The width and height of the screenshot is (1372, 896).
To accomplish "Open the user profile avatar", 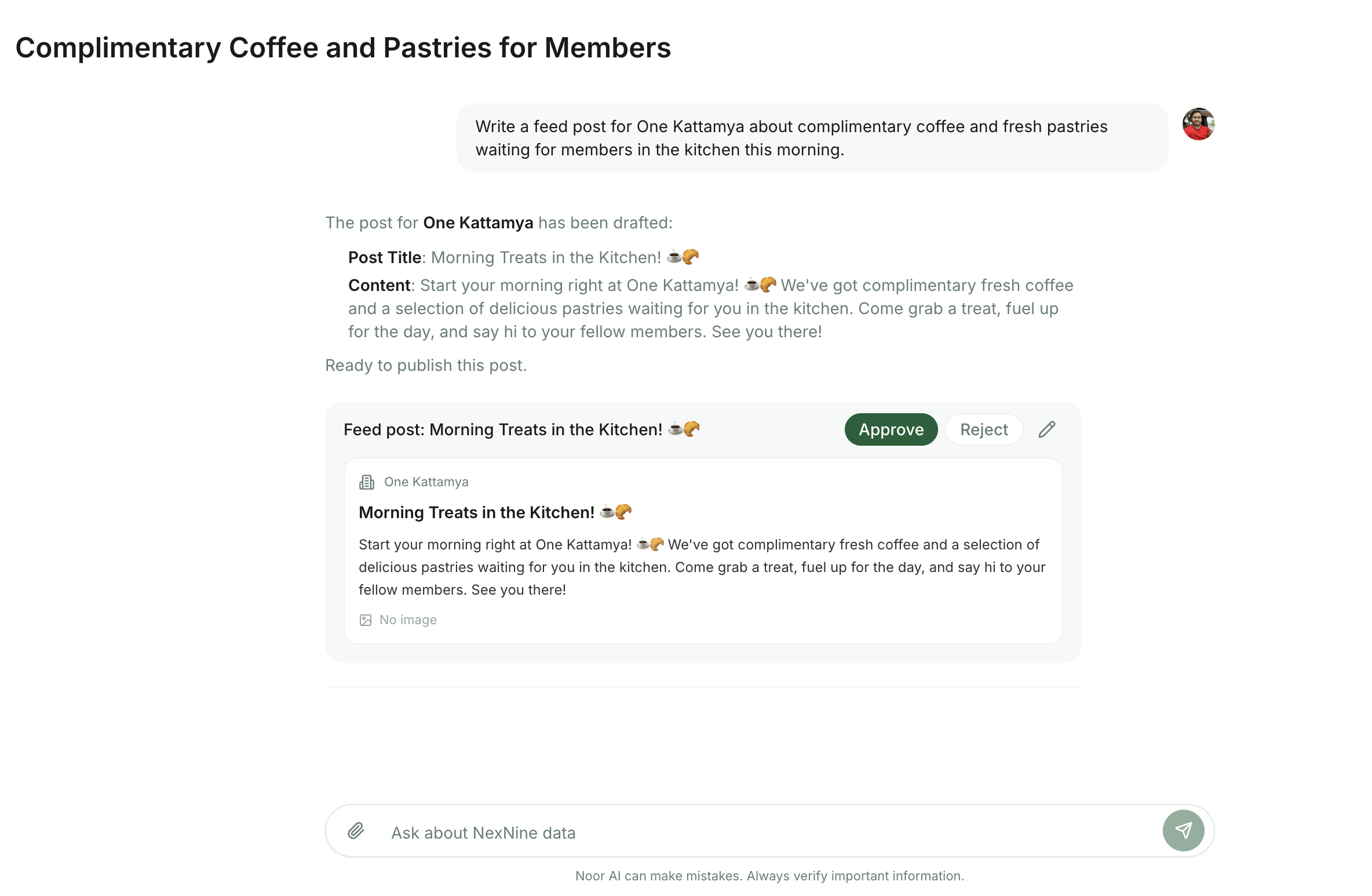I will click(x=1198, y=124).
